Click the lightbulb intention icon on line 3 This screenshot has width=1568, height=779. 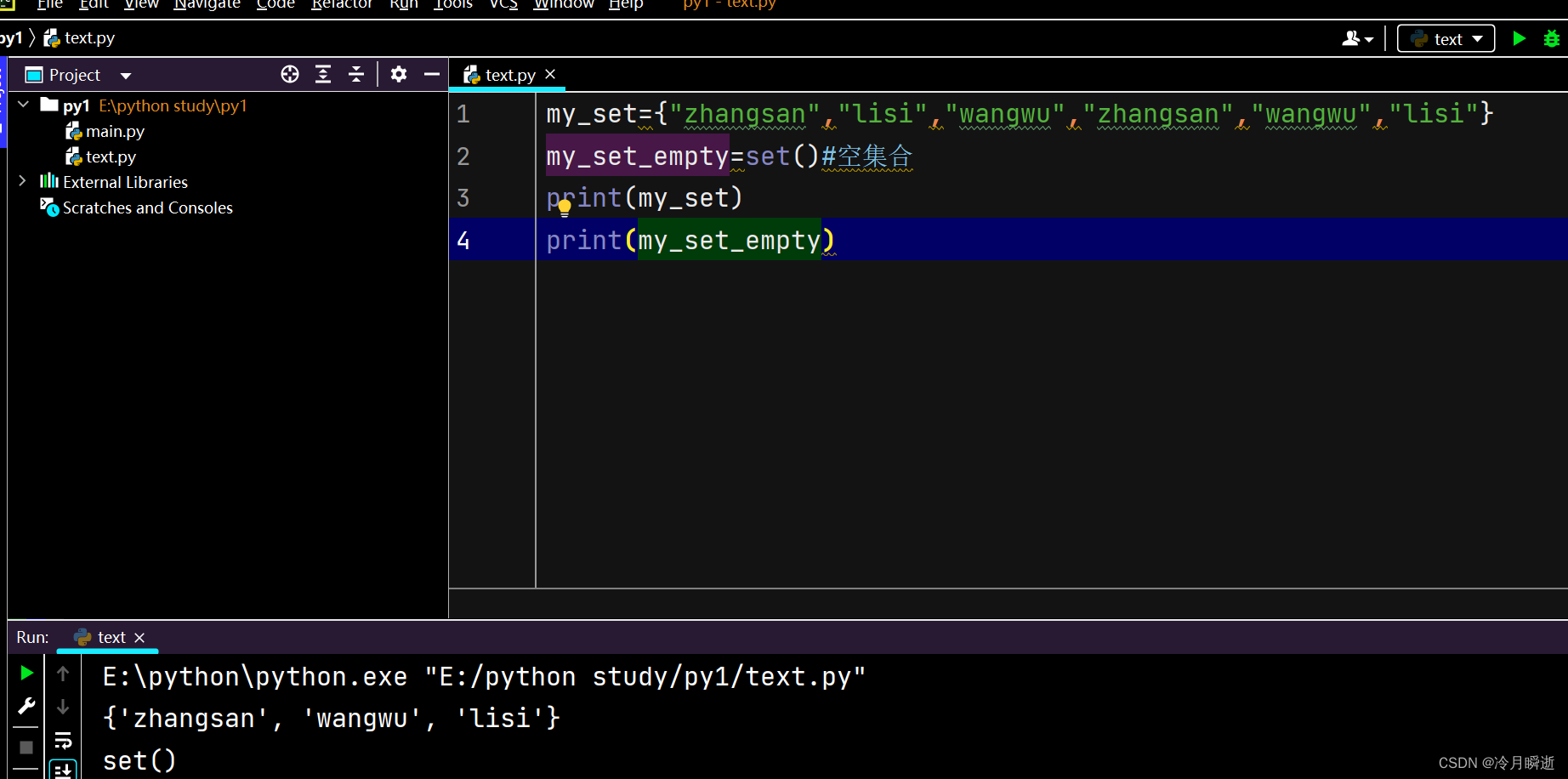click(564, 206)
